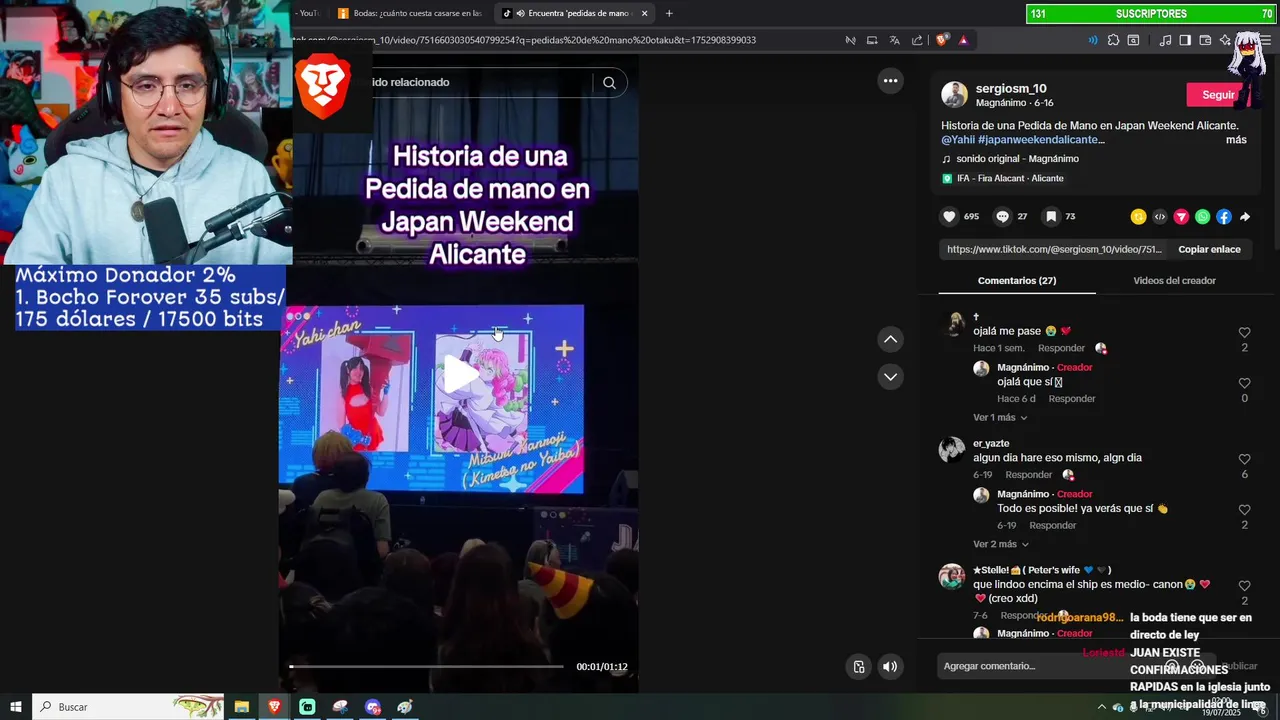Open embed code icon in share row

pos(1160,216)
